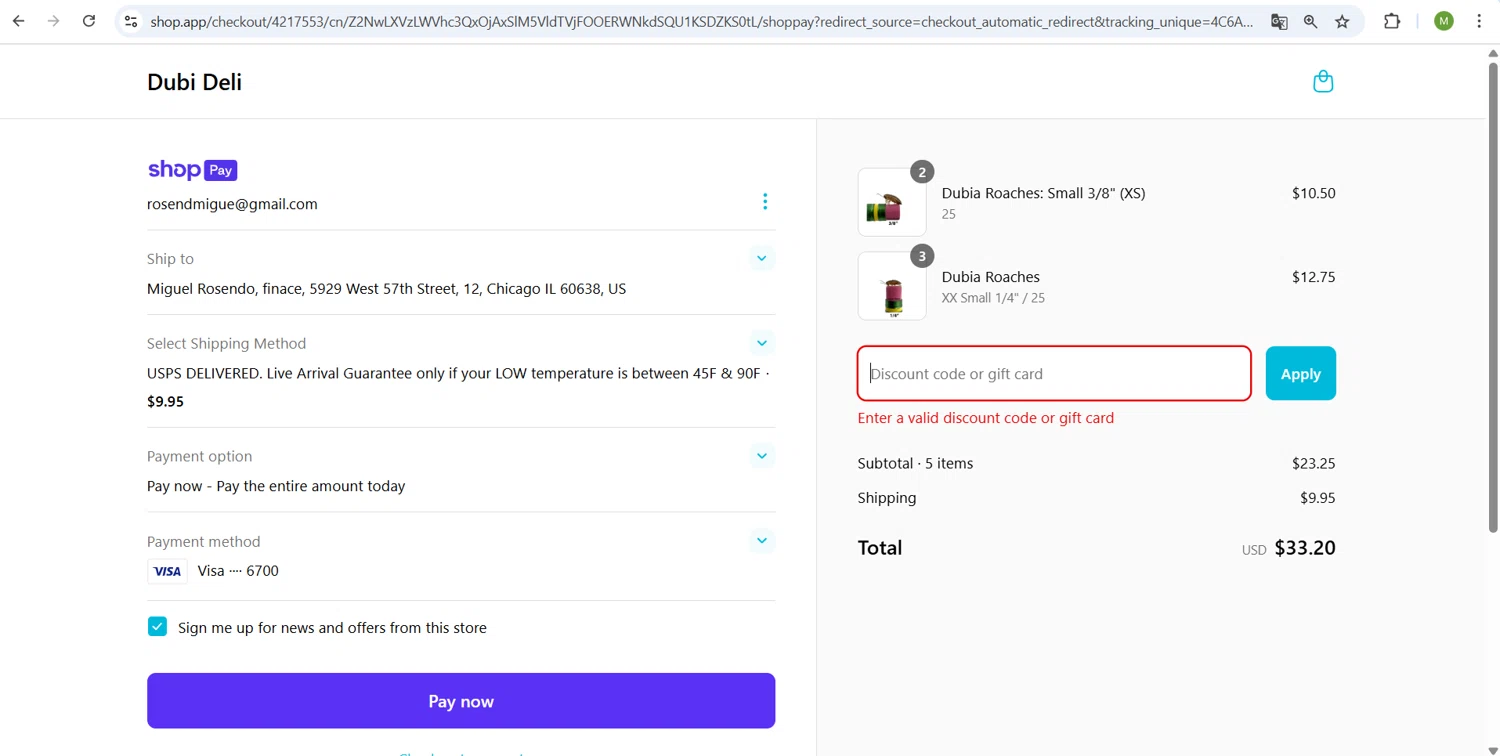Open the browser extensions puzzle icon
The height and width of the screenshot is (756, 1500).
click(1391, 21)
